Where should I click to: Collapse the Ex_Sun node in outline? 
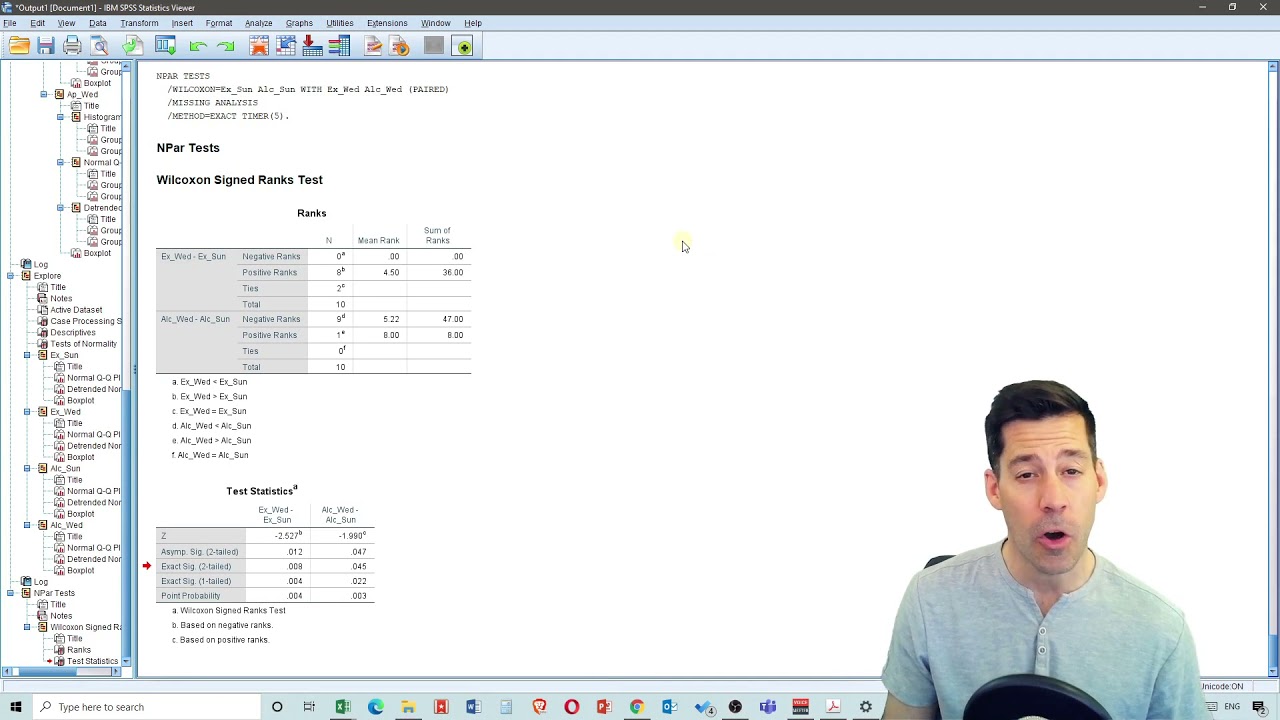click(x=27, y=355)
